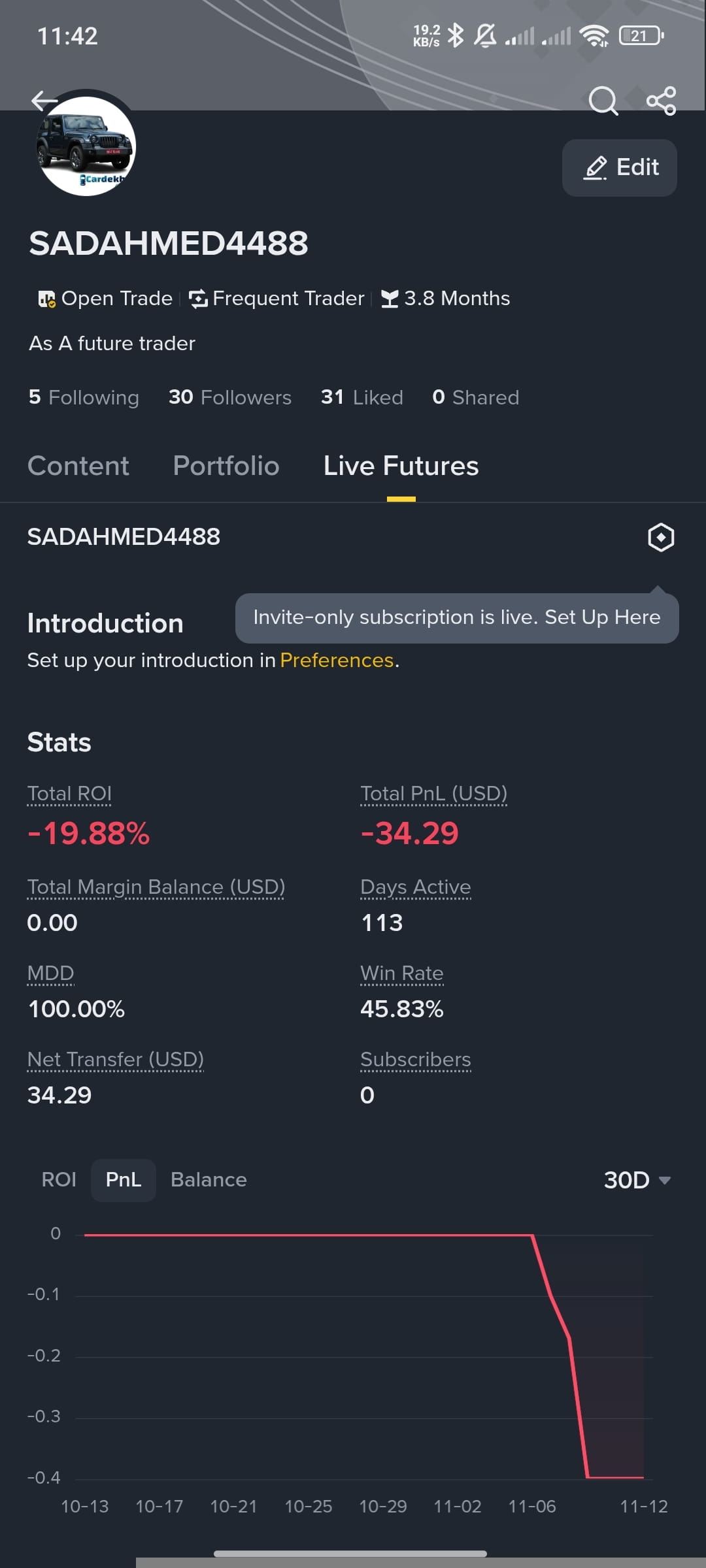Open search with the magnifier icon

(x=603, y=101)
